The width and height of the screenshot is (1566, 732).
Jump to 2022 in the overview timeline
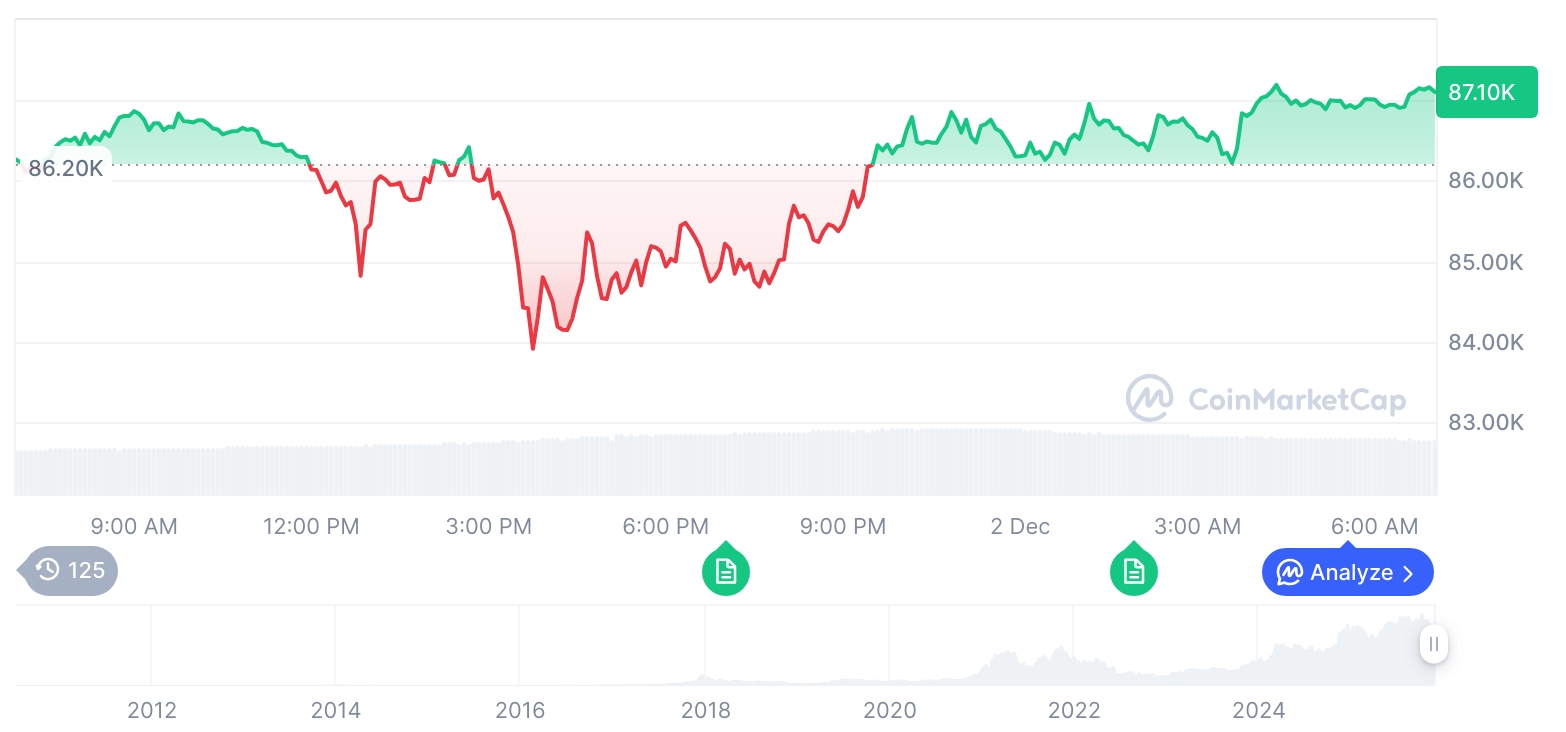click(x=1074, y=710)
